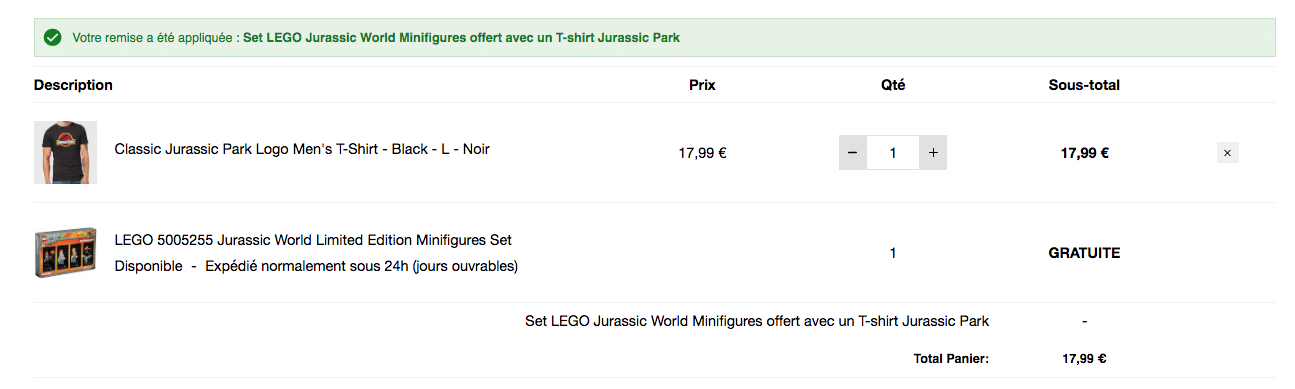Click the Total Panier label
Image resolution: width=1295 pixels, height=389 pixels.
pos(951,358)
